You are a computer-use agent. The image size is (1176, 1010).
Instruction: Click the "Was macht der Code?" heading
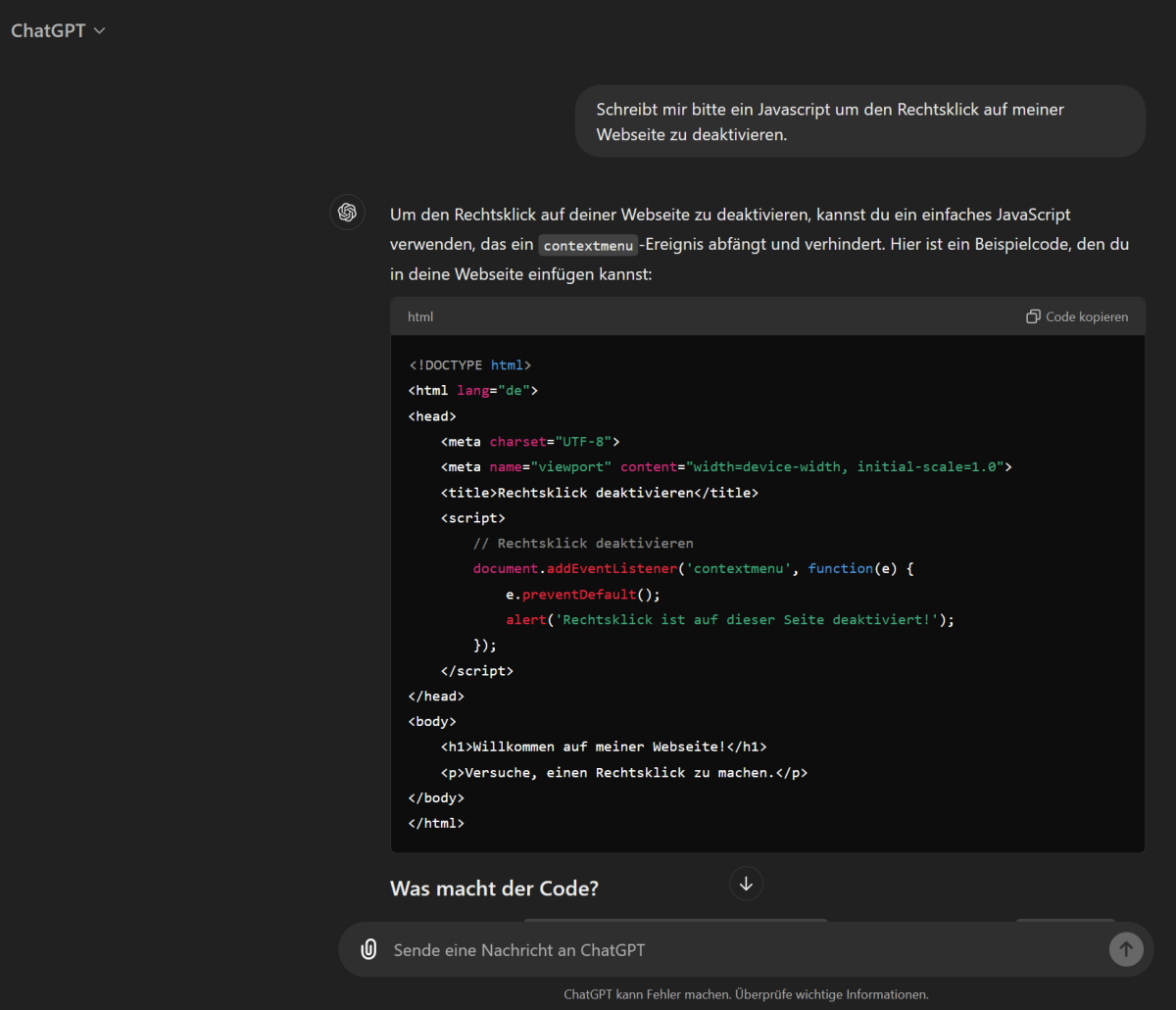click(494, 889)
